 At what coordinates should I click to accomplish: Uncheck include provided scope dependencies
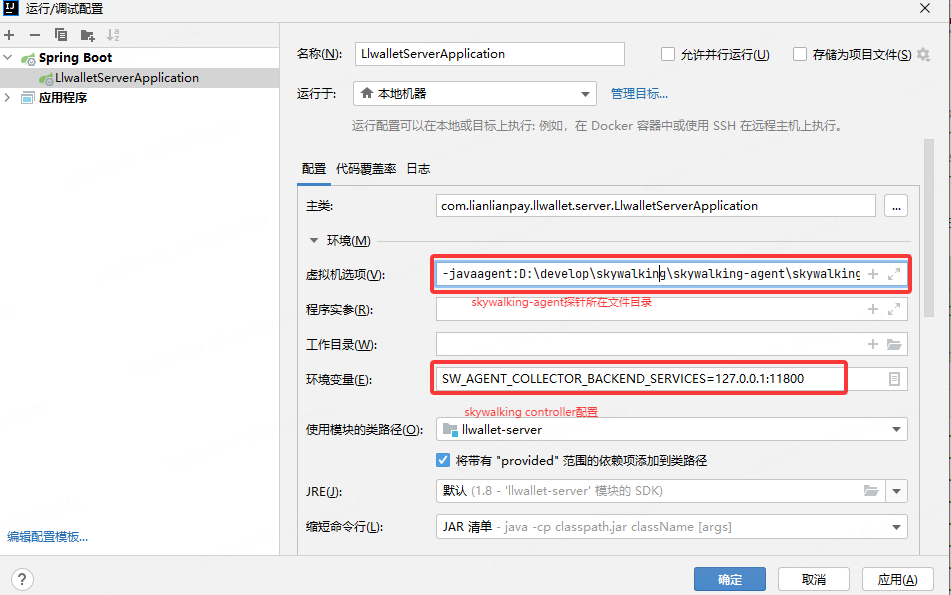click(443, 460)
